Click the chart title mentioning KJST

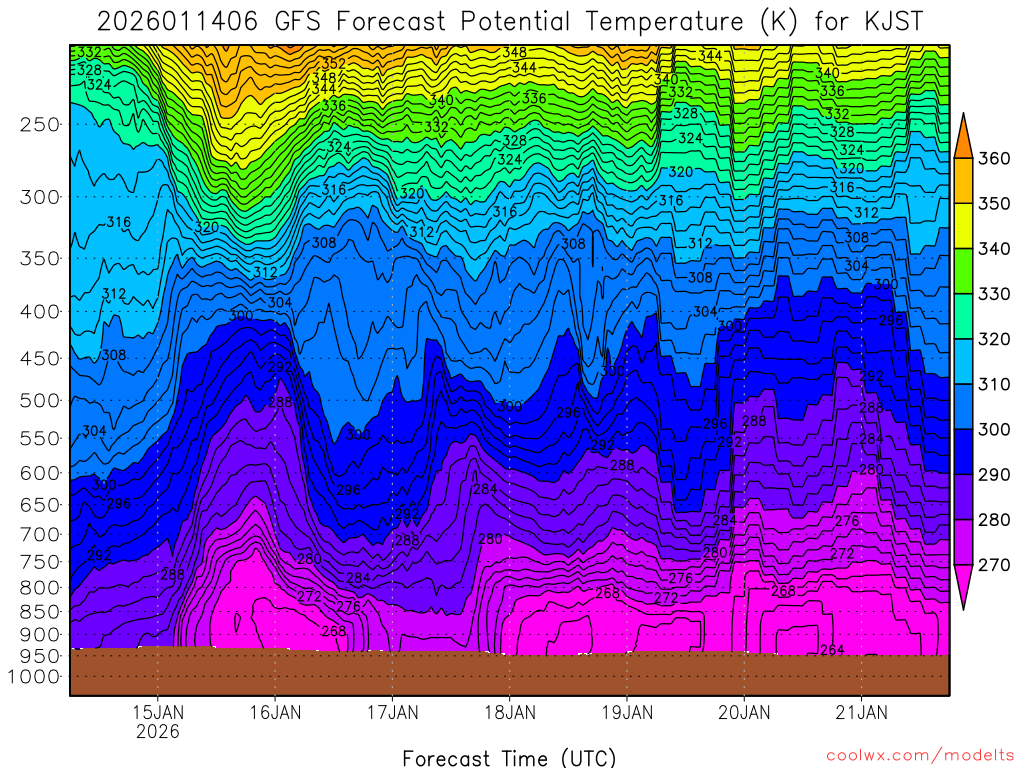point(510,22)
